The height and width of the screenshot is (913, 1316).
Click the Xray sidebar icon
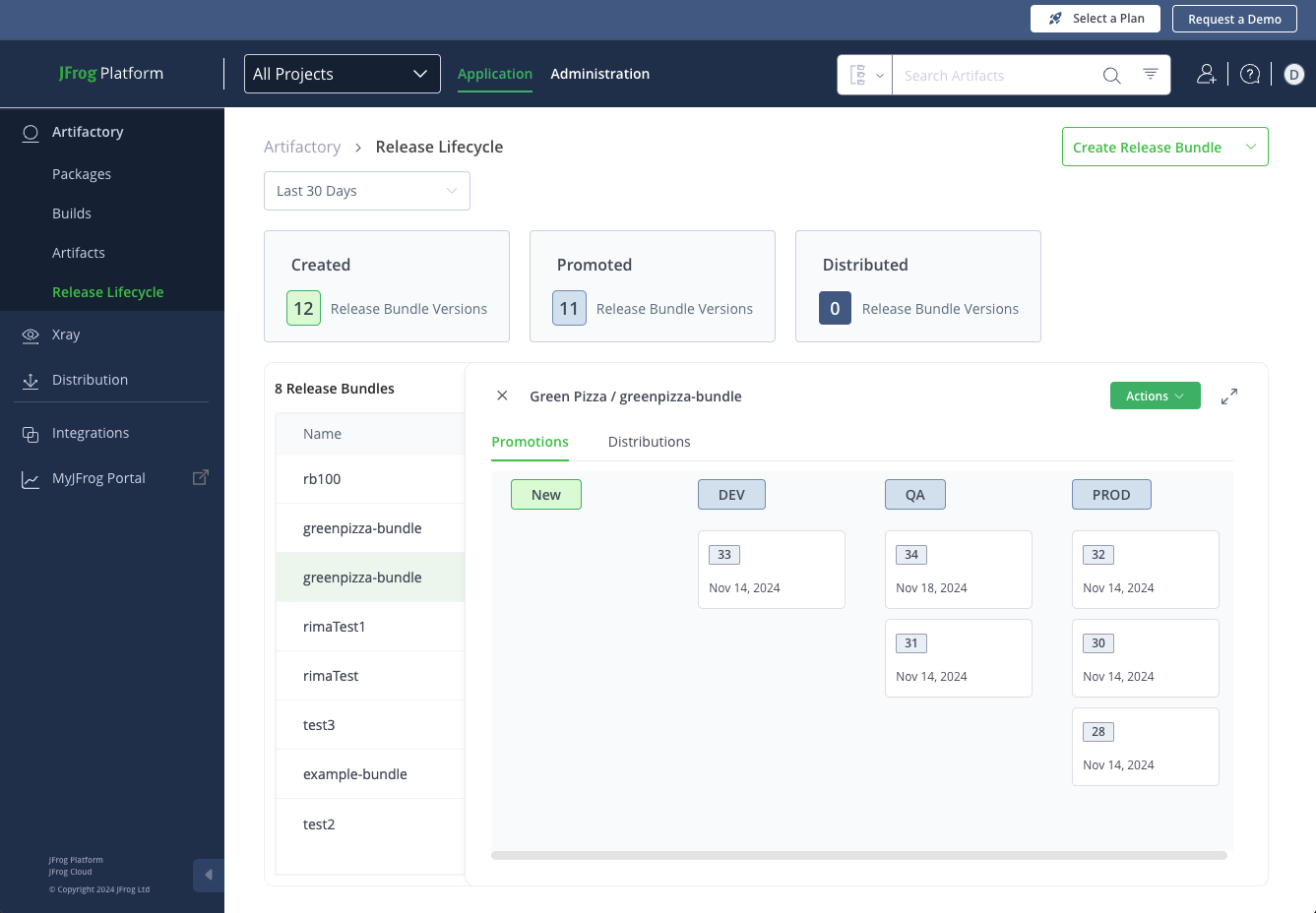pos(30,335)
